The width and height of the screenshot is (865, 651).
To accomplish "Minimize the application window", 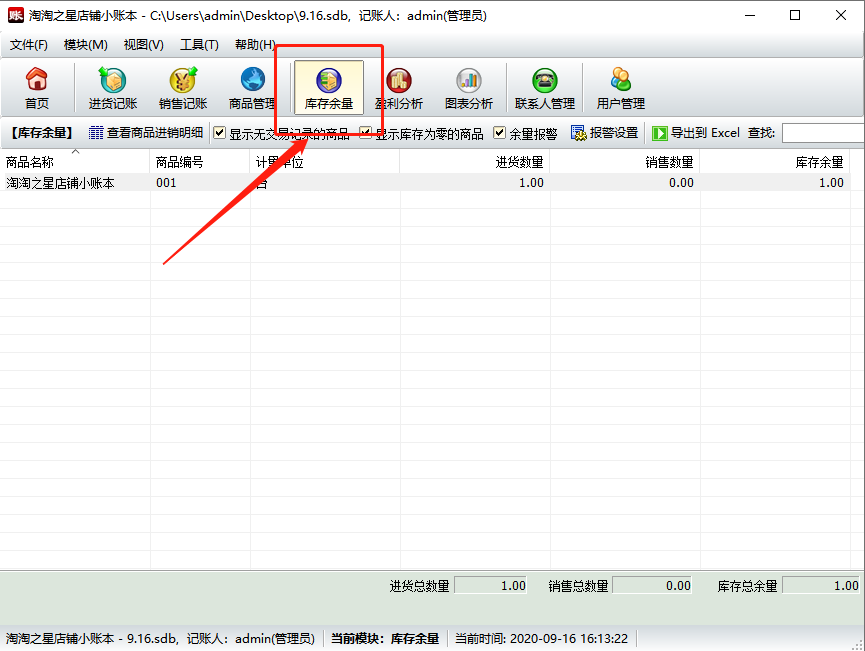I will tap(750, 15).
